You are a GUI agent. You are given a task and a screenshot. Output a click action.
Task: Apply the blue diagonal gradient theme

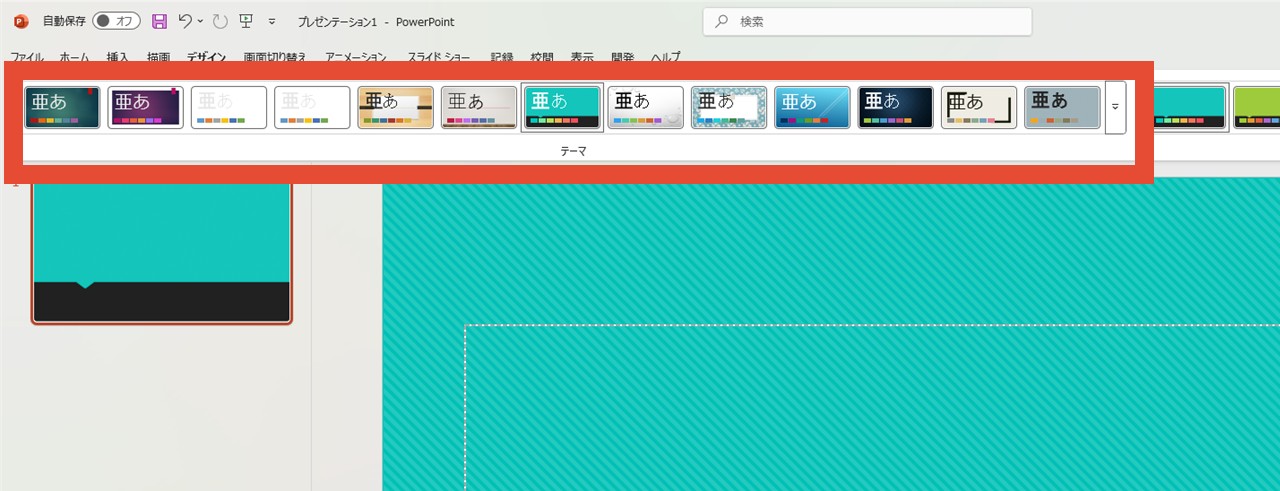pos(812,107)
